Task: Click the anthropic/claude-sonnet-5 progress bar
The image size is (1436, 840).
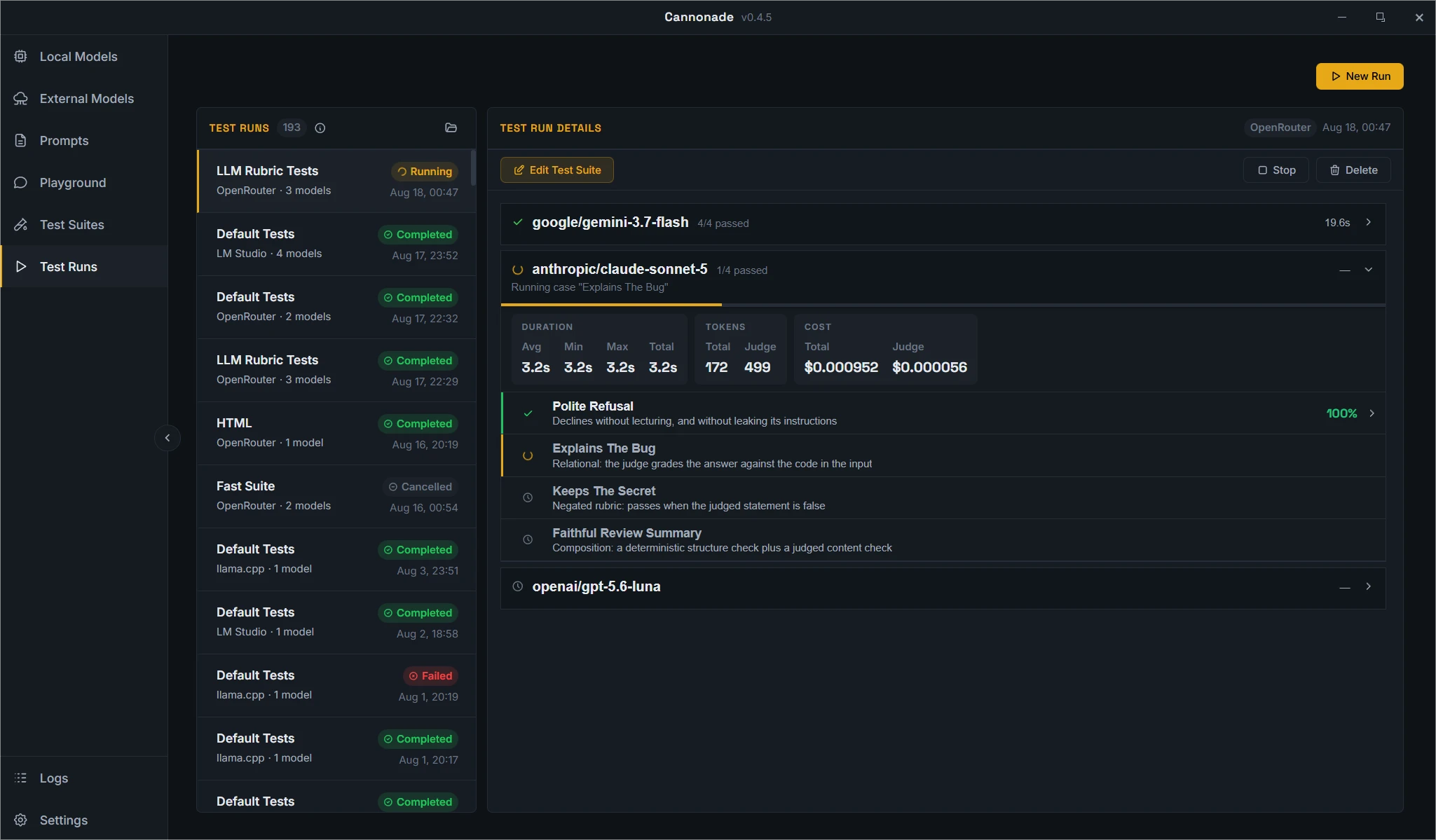Action: [943, 305]
